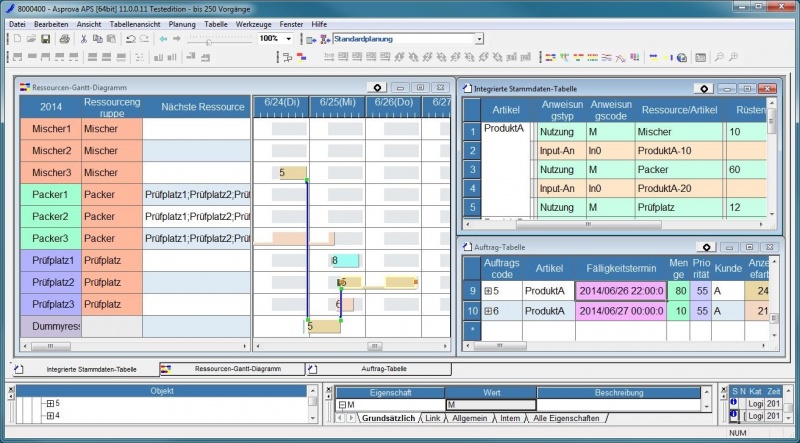
Task: Expand tree item 4 in Objekt panel
Action: [x=50, y=415]
